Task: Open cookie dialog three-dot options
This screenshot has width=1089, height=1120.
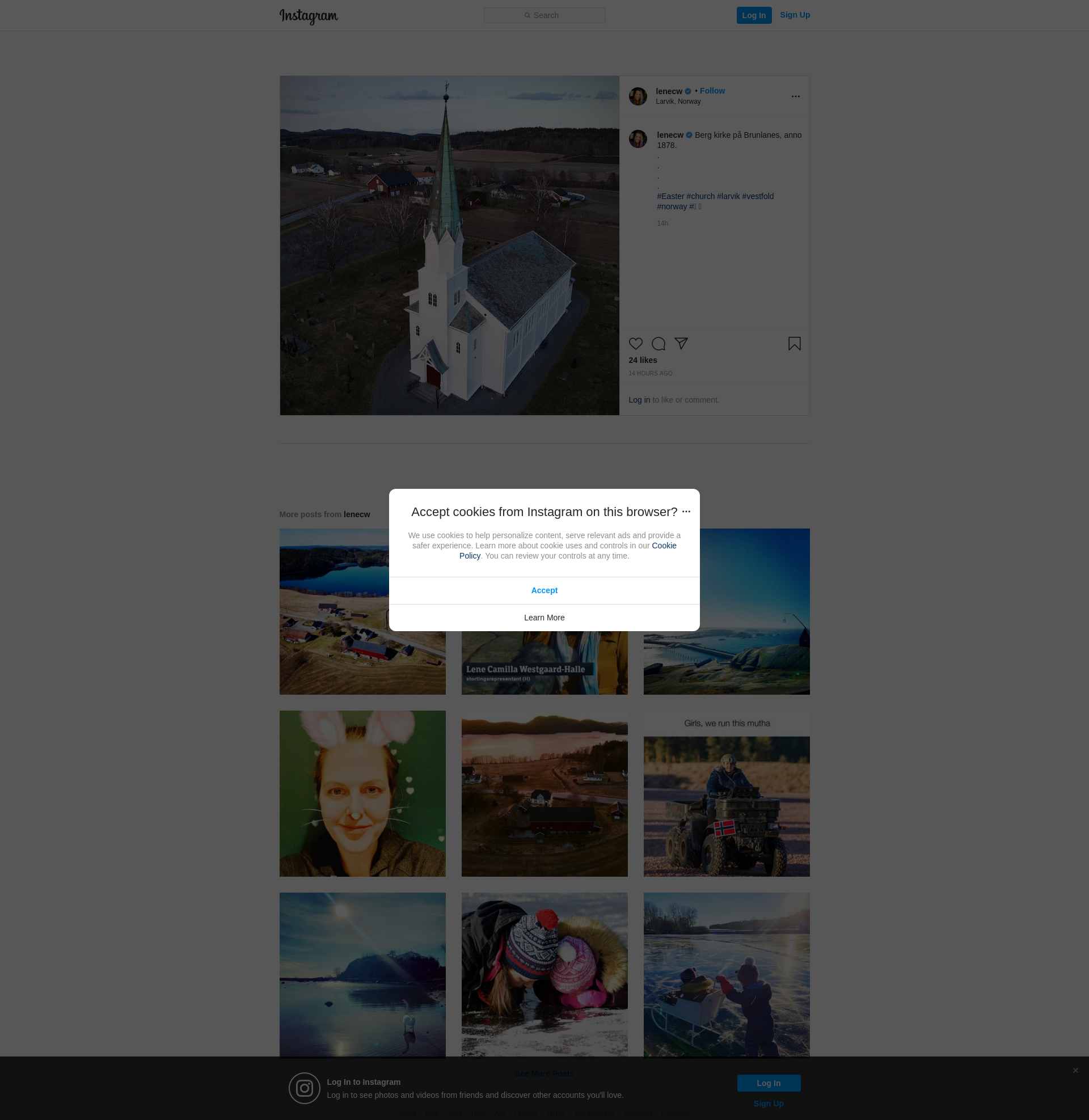Action: tap(686, 512)
